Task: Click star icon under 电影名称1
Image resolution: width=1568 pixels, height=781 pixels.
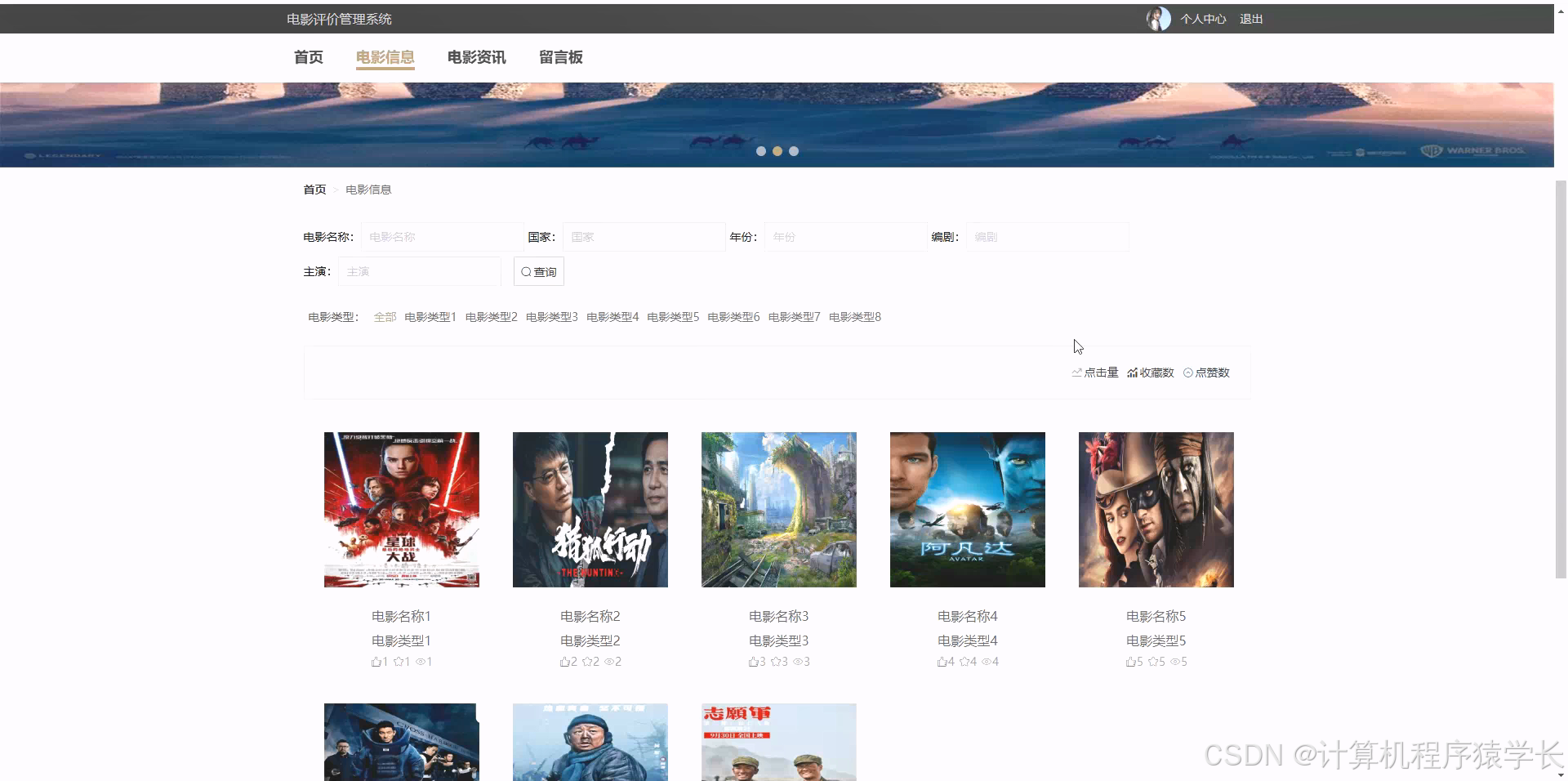Action: click(x=399, y=662)
